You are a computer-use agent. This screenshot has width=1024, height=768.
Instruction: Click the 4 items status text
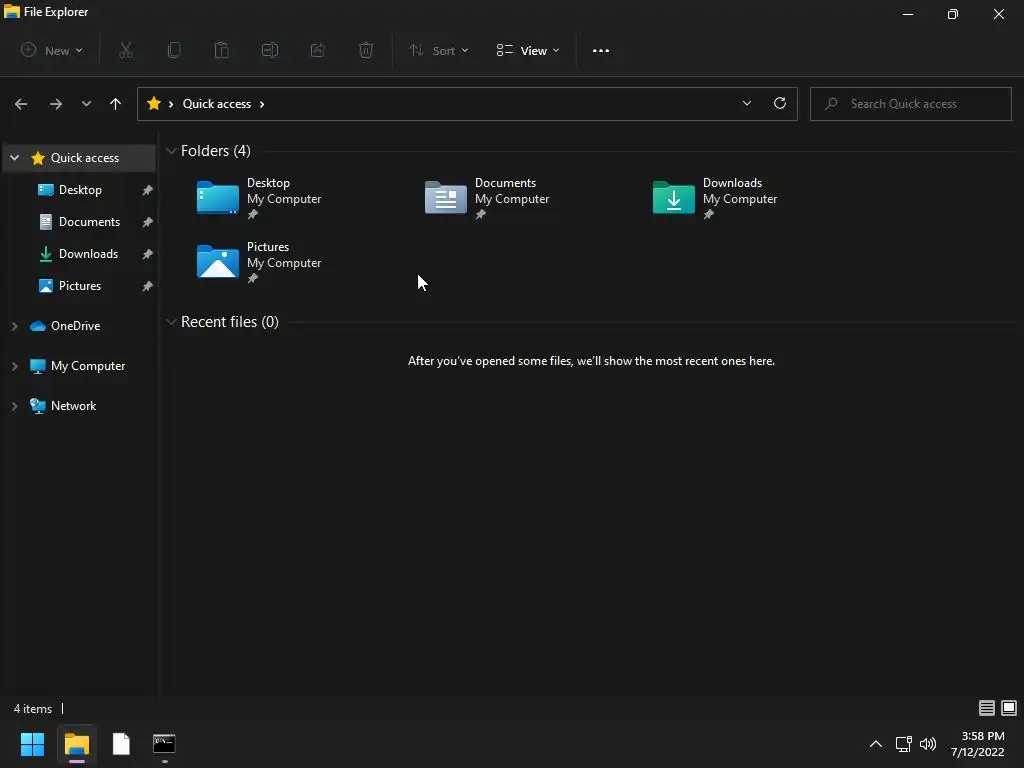click(x=33, y=709)
